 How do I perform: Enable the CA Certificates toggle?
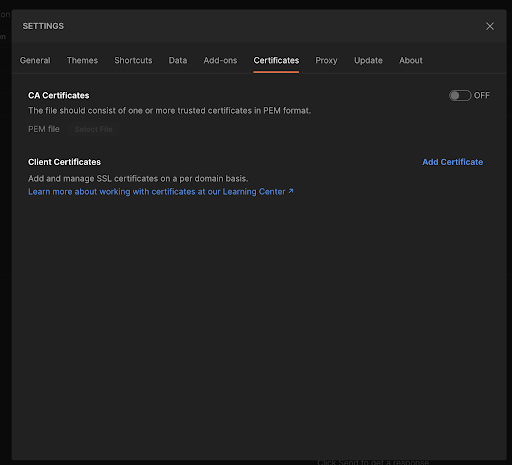coord(460,96)
